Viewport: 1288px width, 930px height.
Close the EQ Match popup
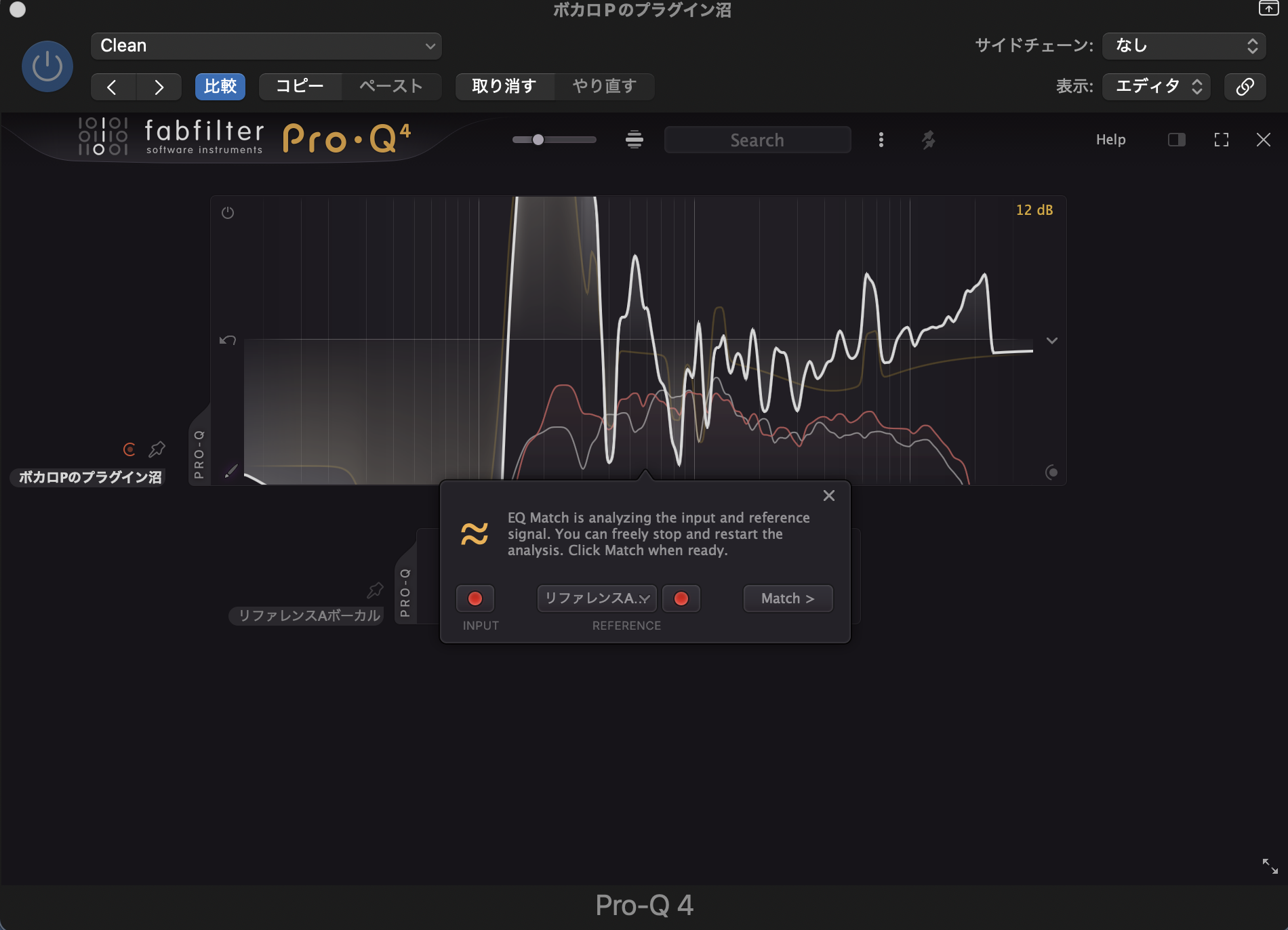[x=828, y=496]
